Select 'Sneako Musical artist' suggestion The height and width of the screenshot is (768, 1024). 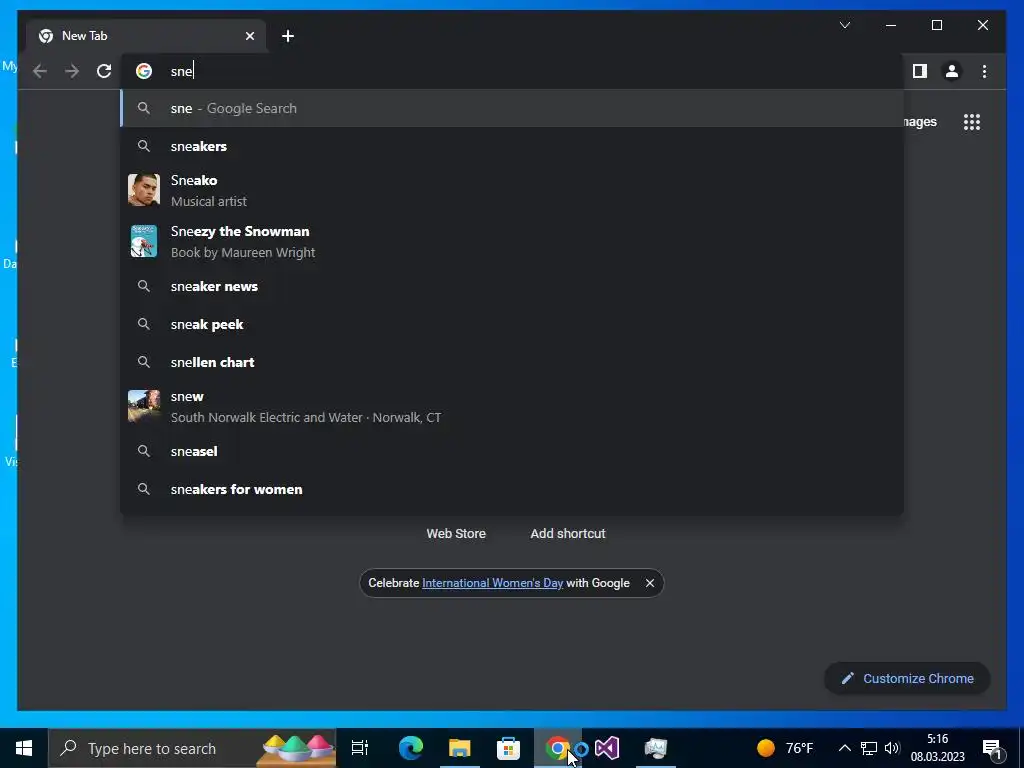coord(512,191)
